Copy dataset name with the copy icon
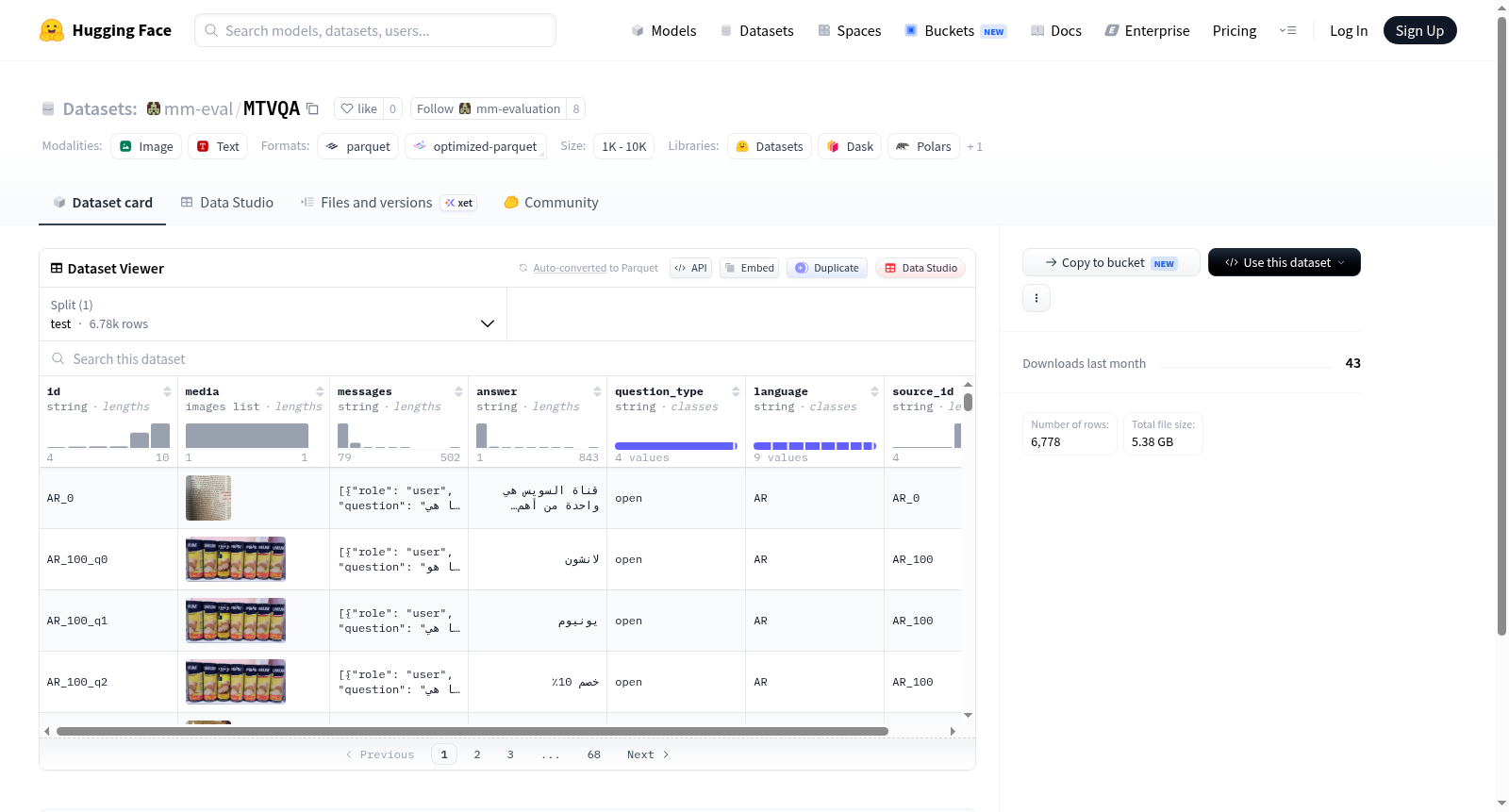Viewport: 1509px width, 812px height. pyautogui.click(x=312, y=108)
